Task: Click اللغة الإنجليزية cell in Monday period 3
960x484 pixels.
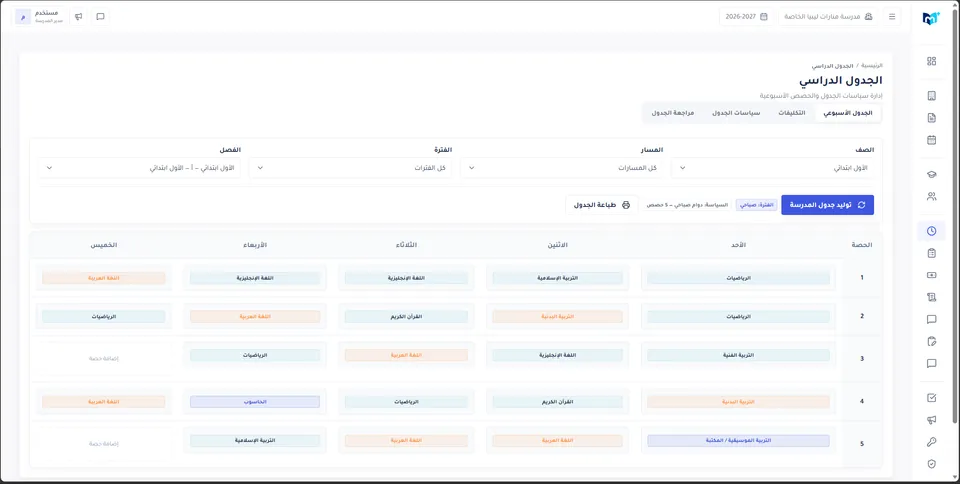Action: 558,356
